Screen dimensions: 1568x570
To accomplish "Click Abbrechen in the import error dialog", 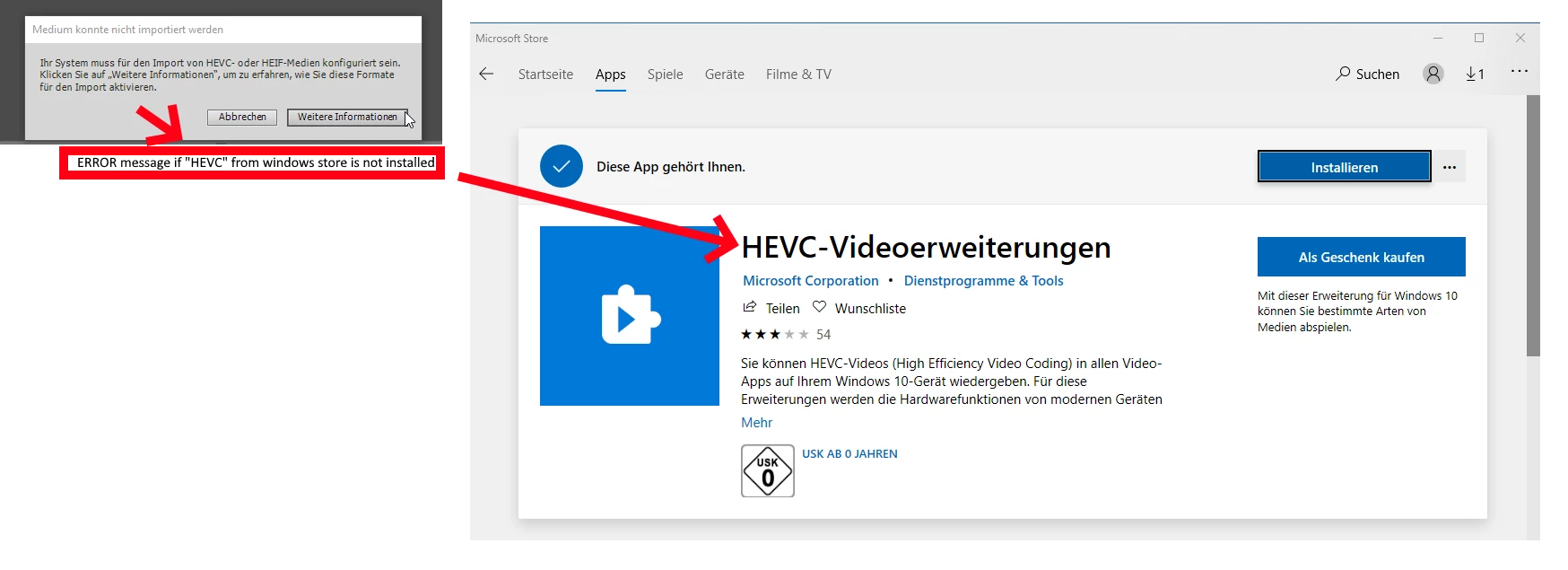I will pos(242,118).
